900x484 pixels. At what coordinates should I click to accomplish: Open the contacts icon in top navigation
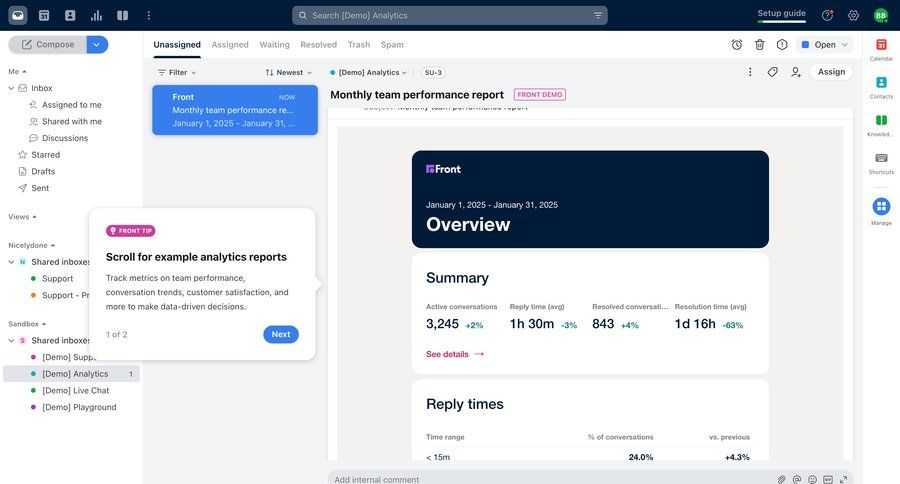70,16
